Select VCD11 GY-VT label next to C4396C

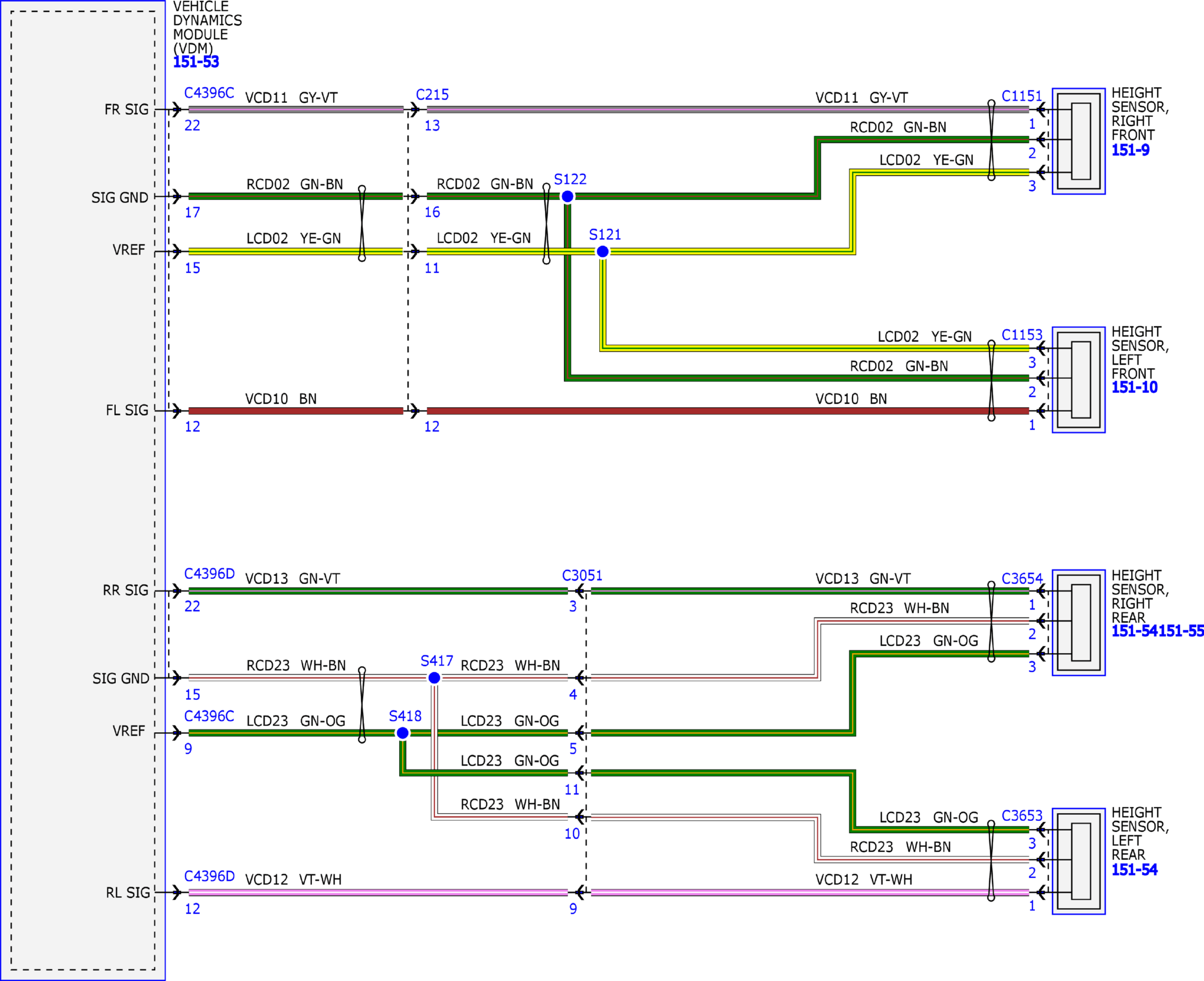[291, 98]
